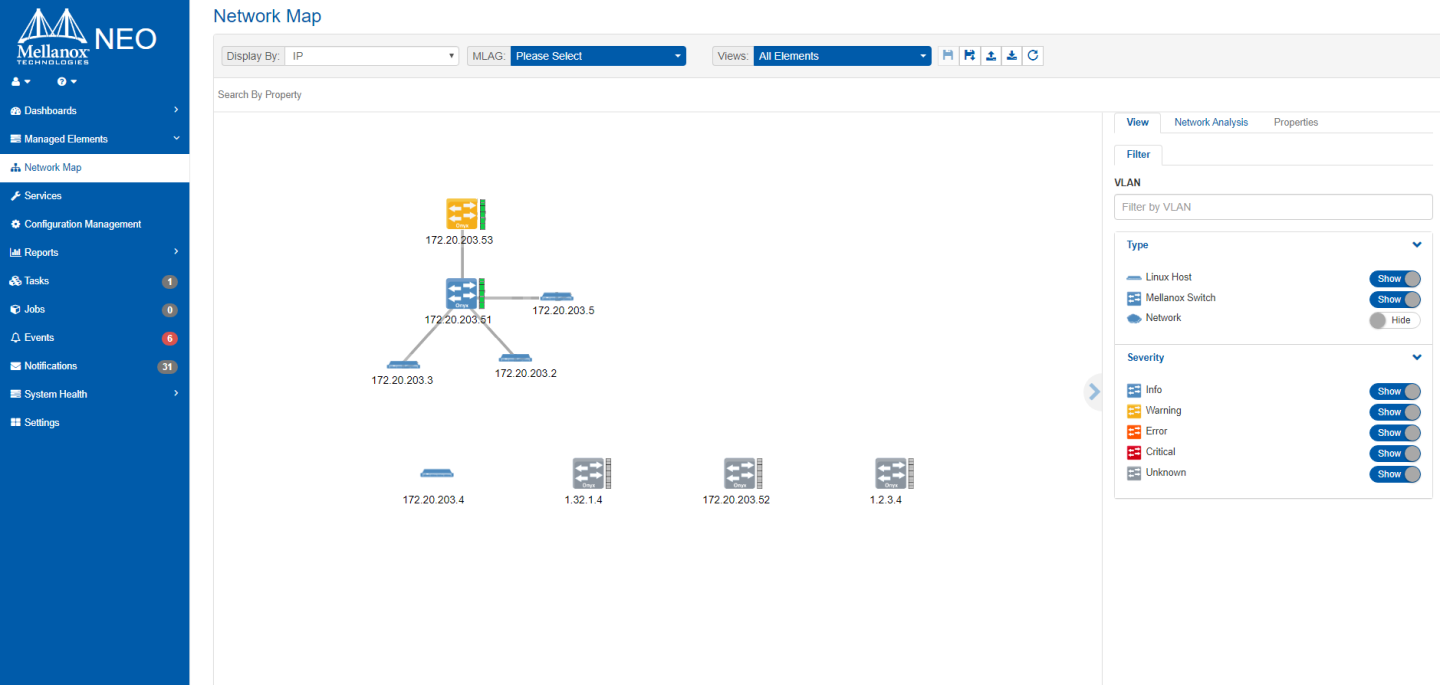Image resolution: width=1440 pixels, height=685 pixels.
Task: Click the Filter by VLAN input field
Action: click(x=1272, y=207)
